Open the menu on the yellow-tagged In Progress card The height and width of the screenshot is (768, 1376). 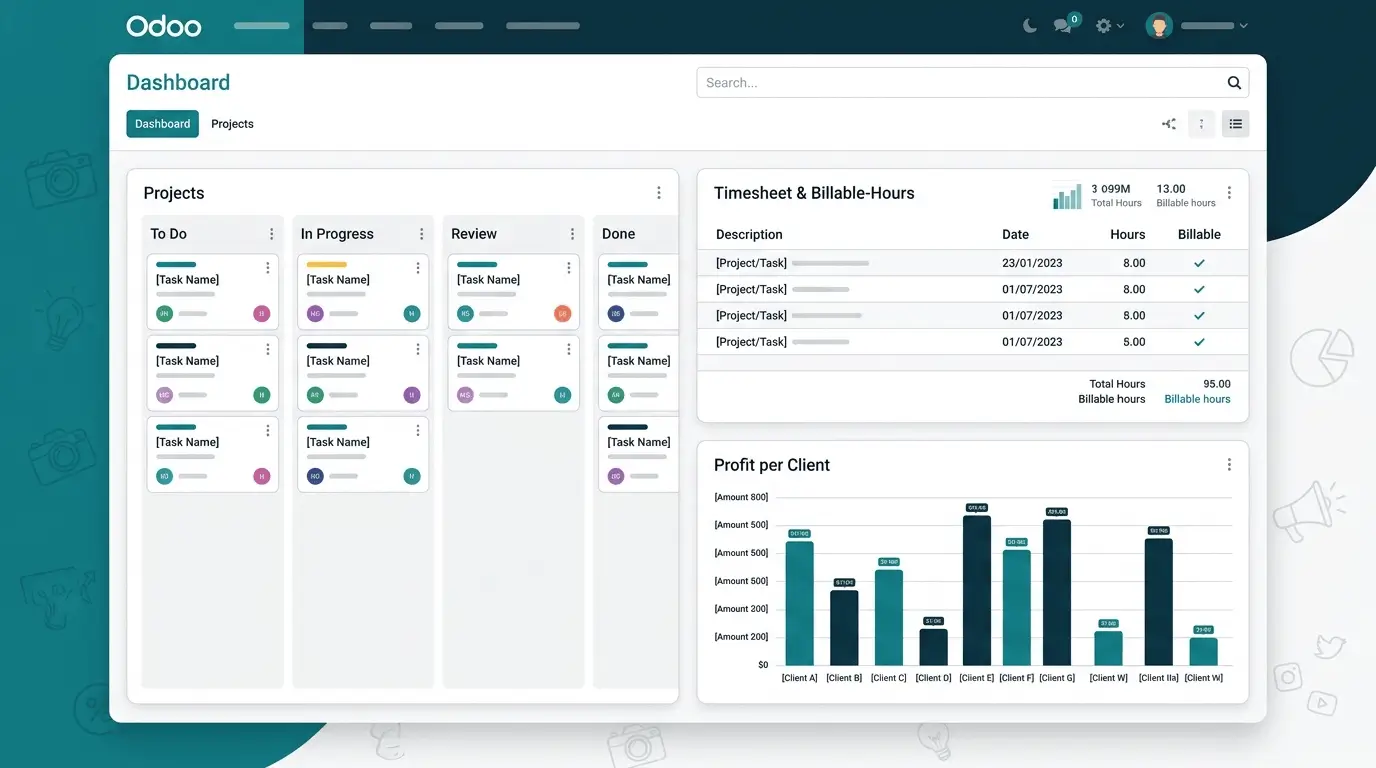[417, 268]
